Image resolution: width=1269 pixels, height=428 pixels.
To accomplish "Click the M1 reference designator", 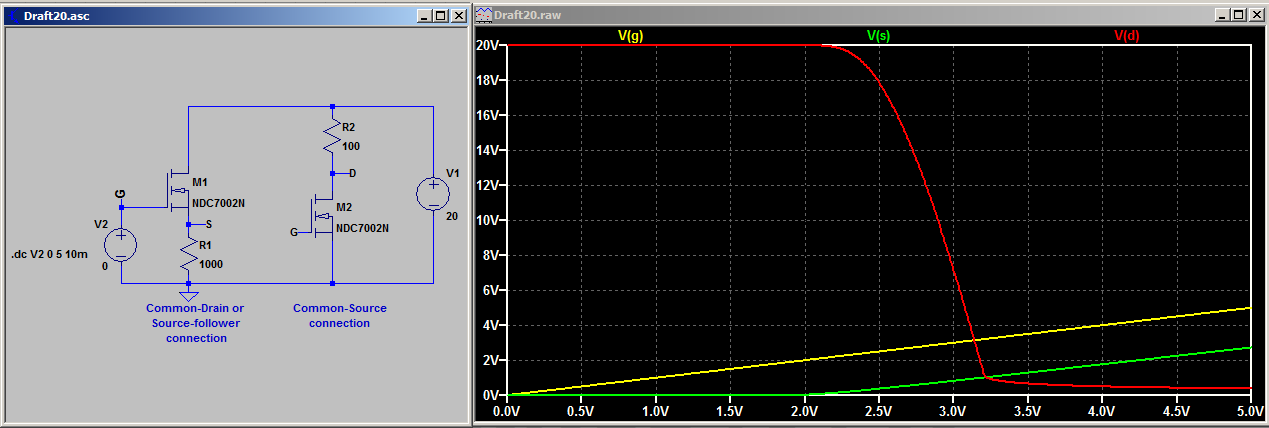I will [x=200, y=182].
